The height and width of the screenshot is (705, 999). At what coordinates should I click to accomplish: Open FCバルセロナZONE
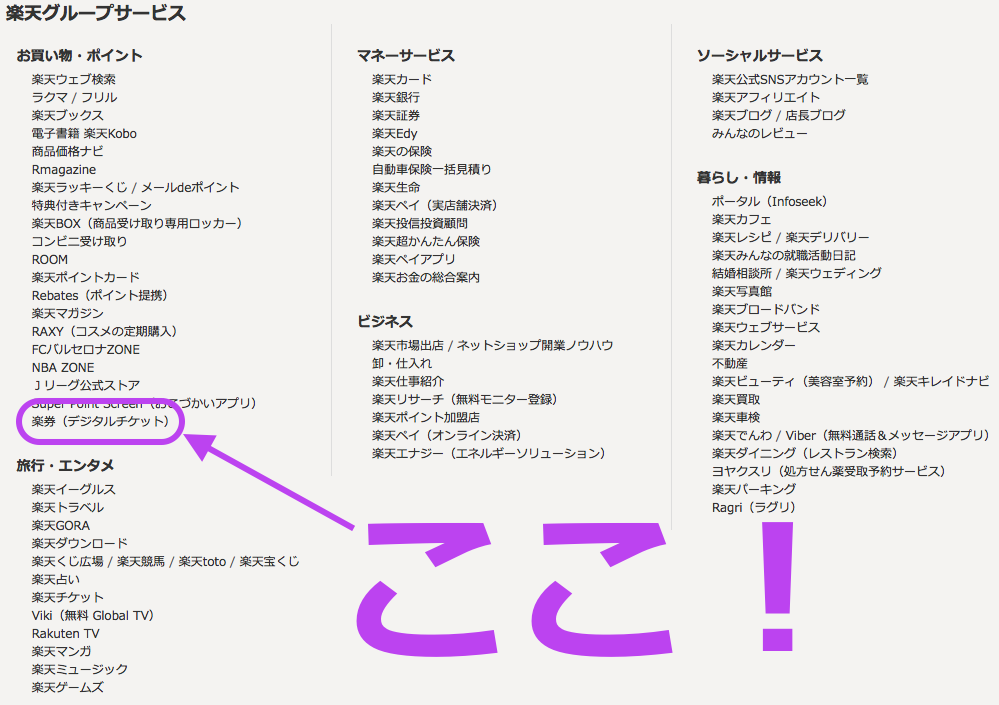tap(85, 350)
